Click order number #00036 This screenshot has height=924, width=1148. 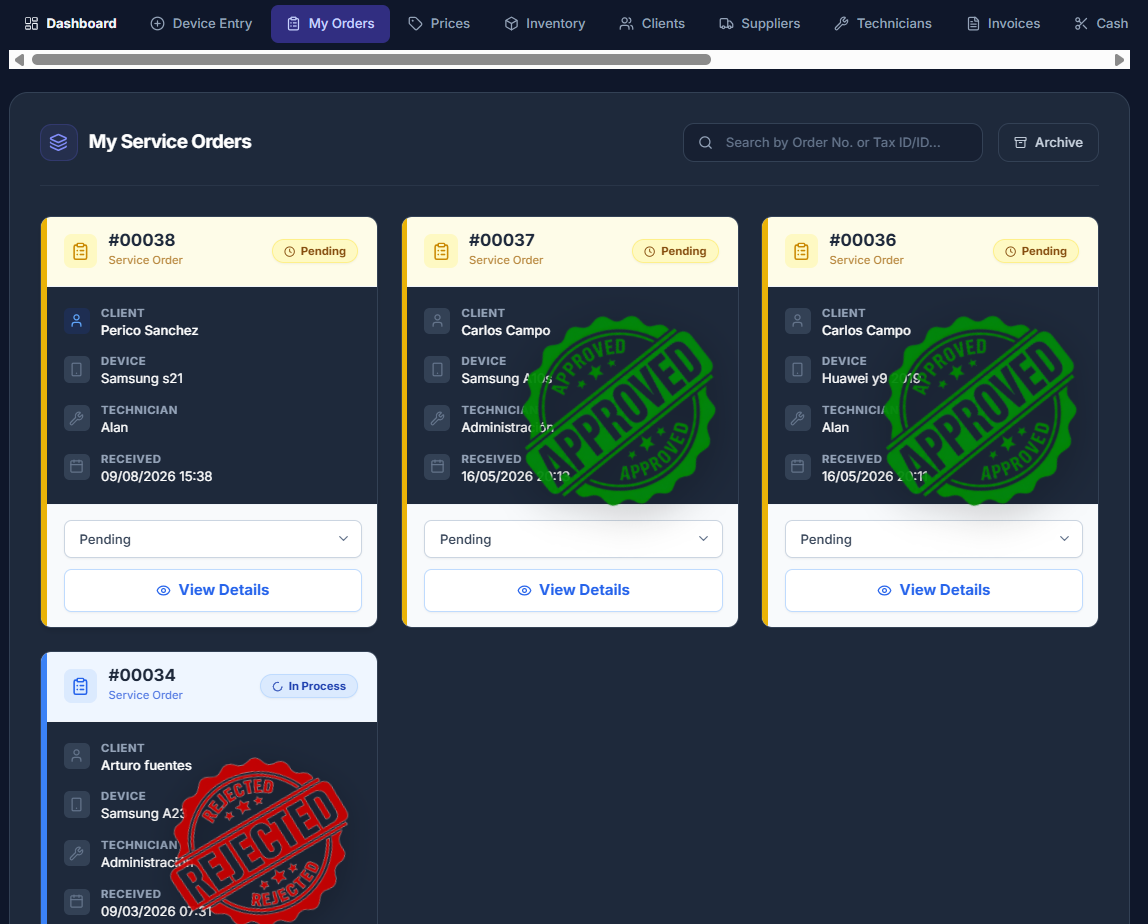862,240
